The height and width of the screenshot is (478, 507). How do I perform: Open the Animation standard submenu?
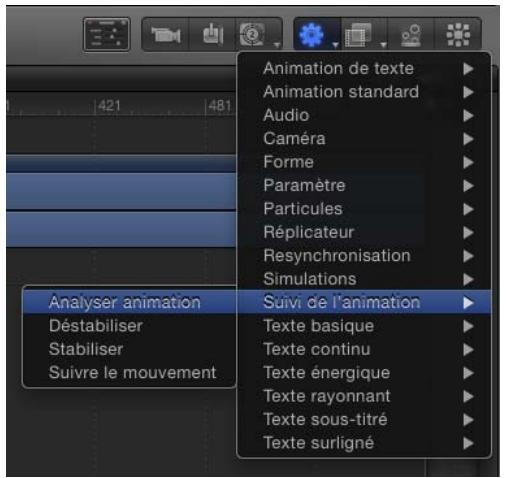point(364,92)
